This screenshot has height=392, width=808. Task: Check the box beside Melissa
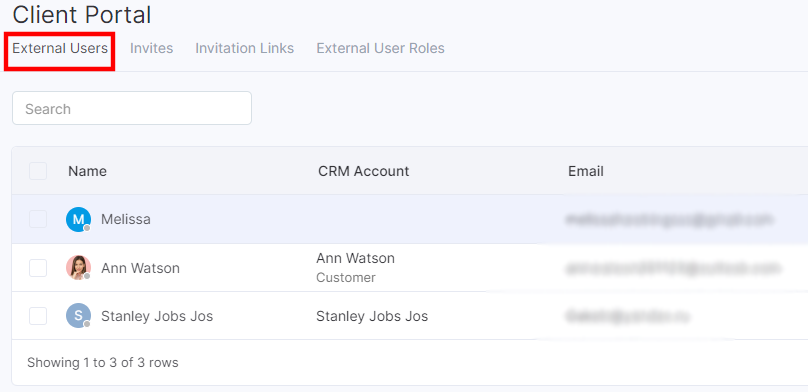38,219
